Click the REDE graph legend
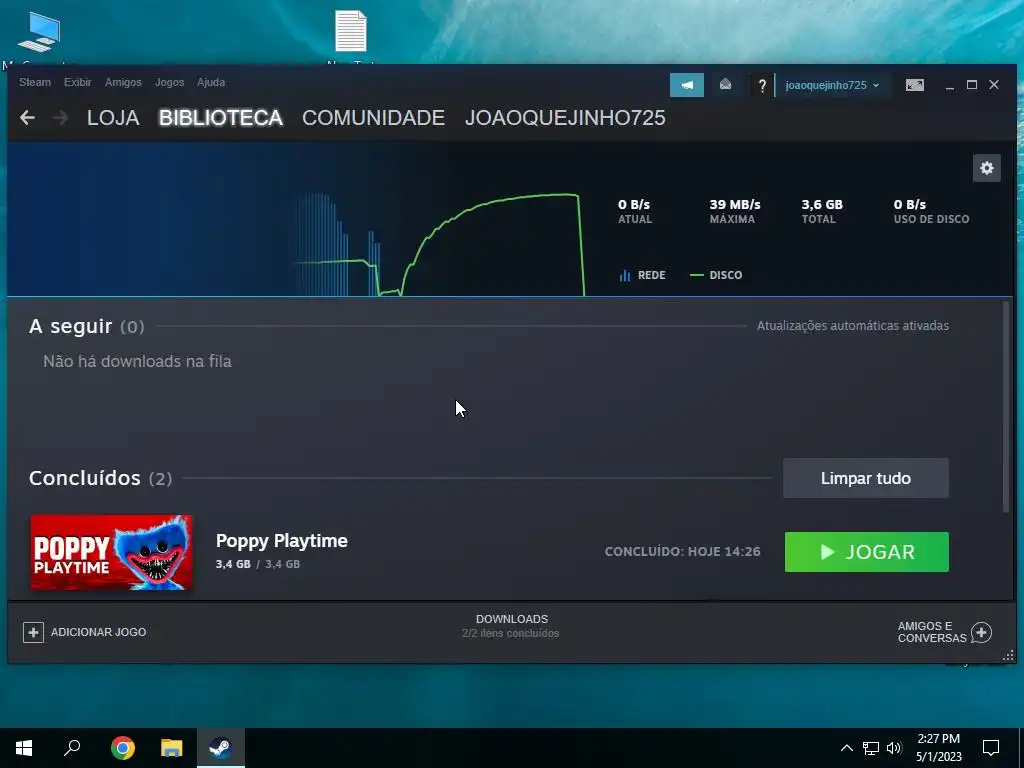Viewport: 1024px width, 768px height. click(x=643, y=275)
